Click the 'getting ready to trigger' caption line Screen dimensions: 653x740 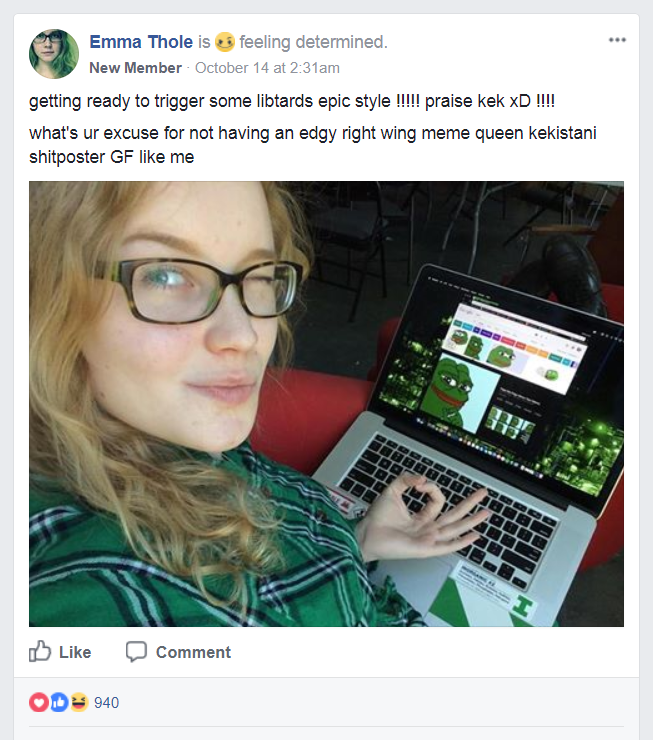click(292, 101)
